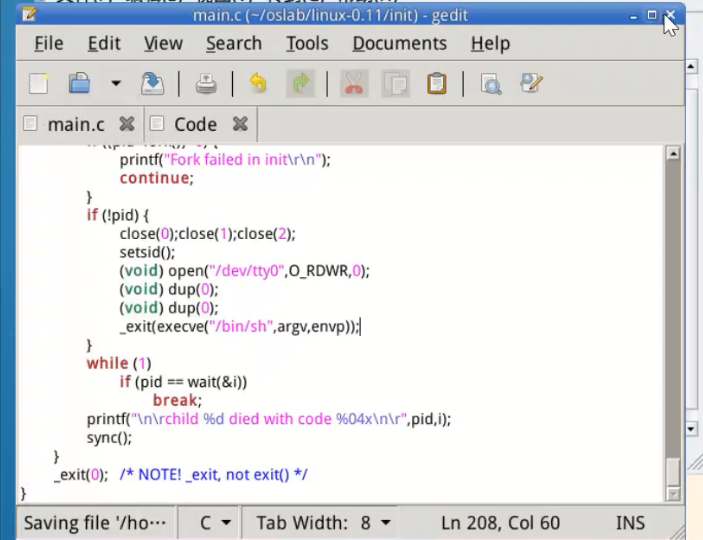Open the C language selector dropdown

pyautogui.click(x=214, y=523)
